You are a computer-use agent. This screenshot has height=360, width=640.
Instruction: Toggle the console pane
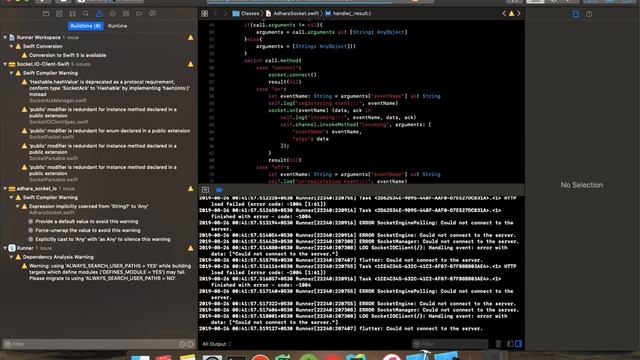tap(518, 344)
